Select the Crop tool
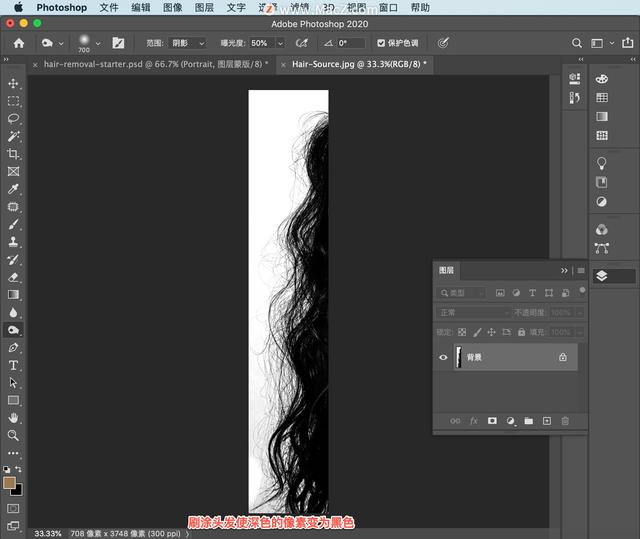This screenshot has width=640, height=539. (x=13, y=154)
